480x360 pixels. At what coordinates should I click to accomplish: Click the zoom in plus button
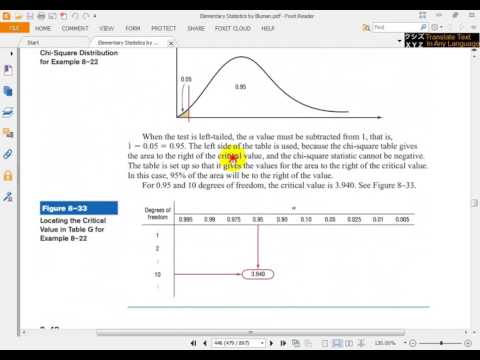[x=468, y=343]
